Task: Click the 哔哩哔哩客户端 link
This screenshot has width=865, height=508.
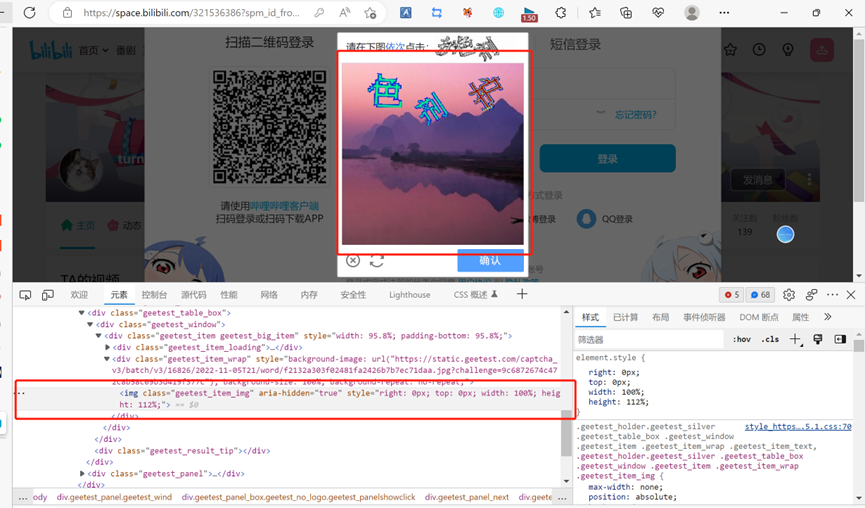Action: 285,206
